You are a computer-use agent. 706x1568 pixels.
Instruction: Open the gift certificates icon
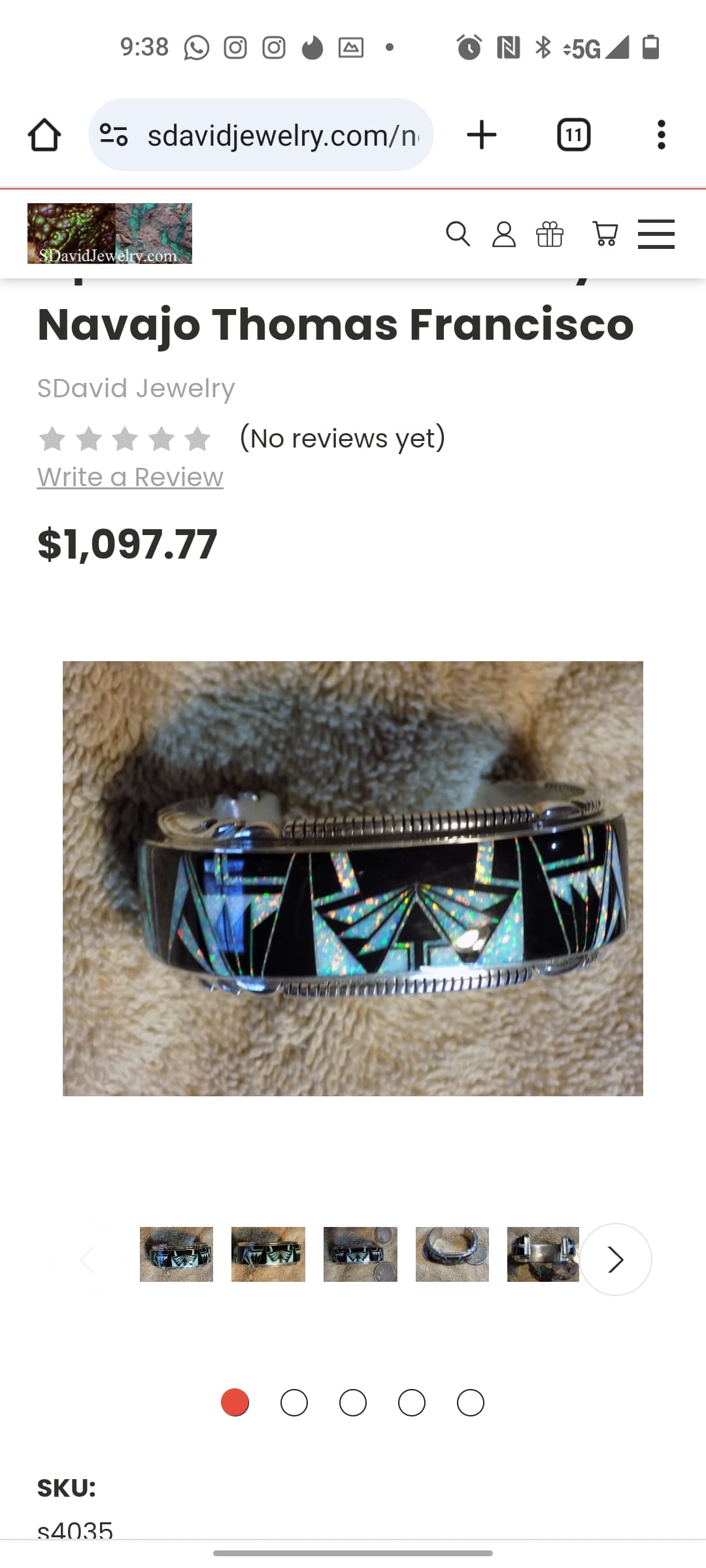pos(549,234)
